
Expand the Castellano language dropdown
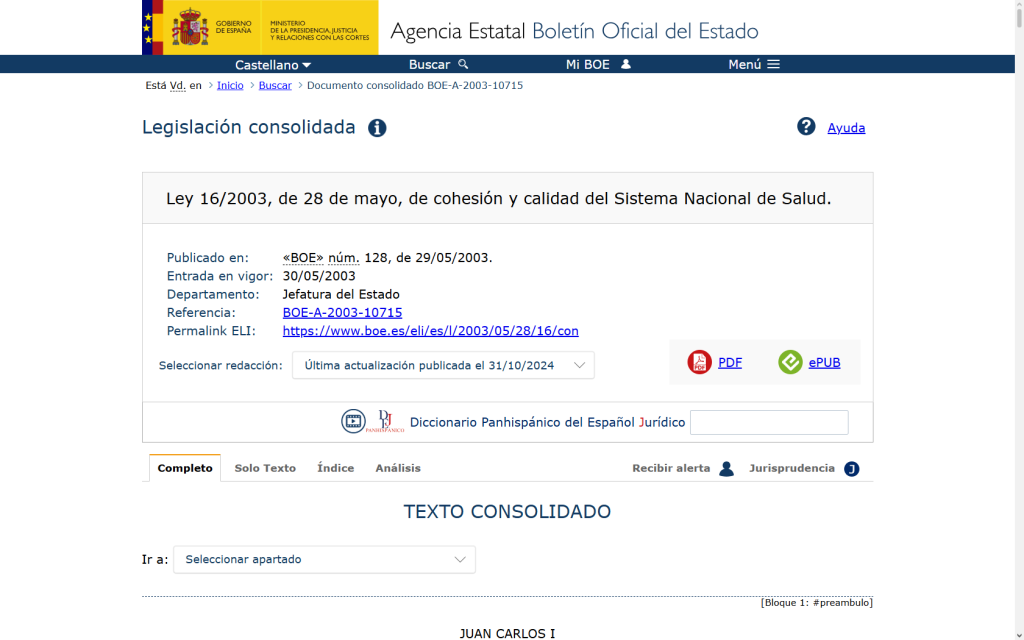[273, 64]
